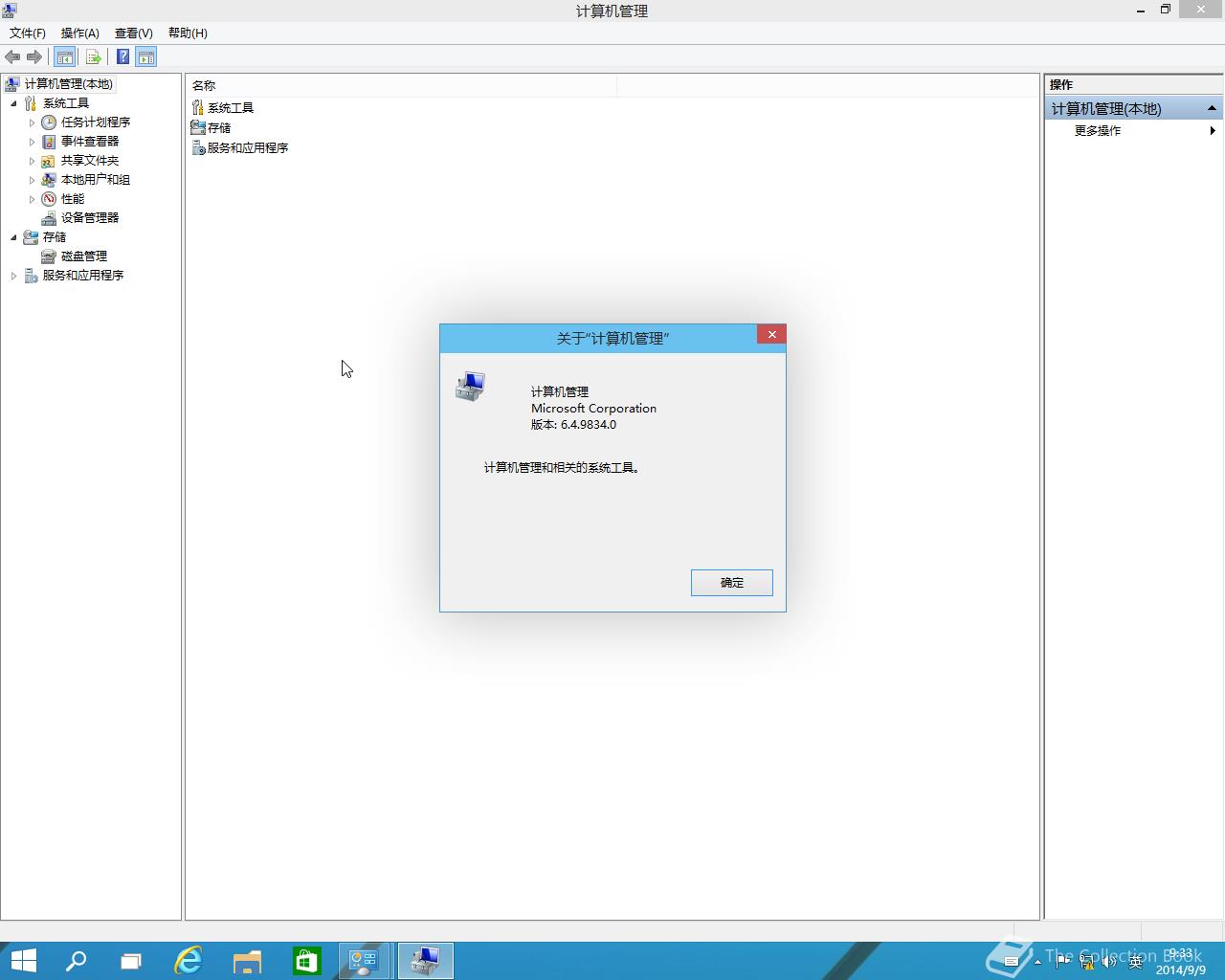
Task: Click the Export List toolbar icon
Action: pyautogui.click(x=93, y=57)
